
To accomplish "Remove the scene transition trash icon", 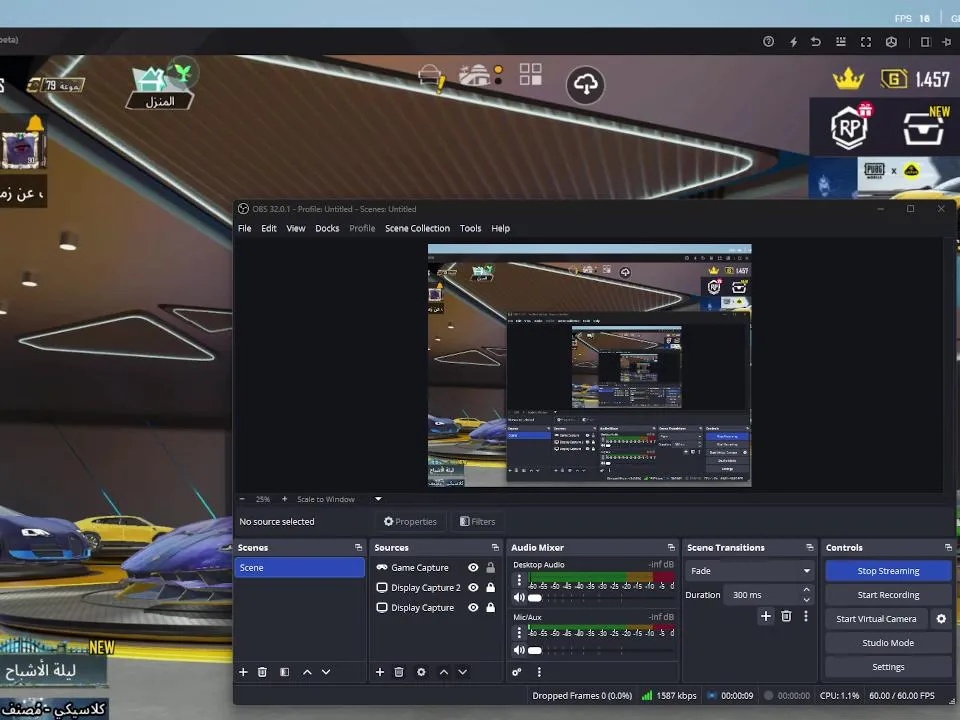I will (x=786, y=616).
